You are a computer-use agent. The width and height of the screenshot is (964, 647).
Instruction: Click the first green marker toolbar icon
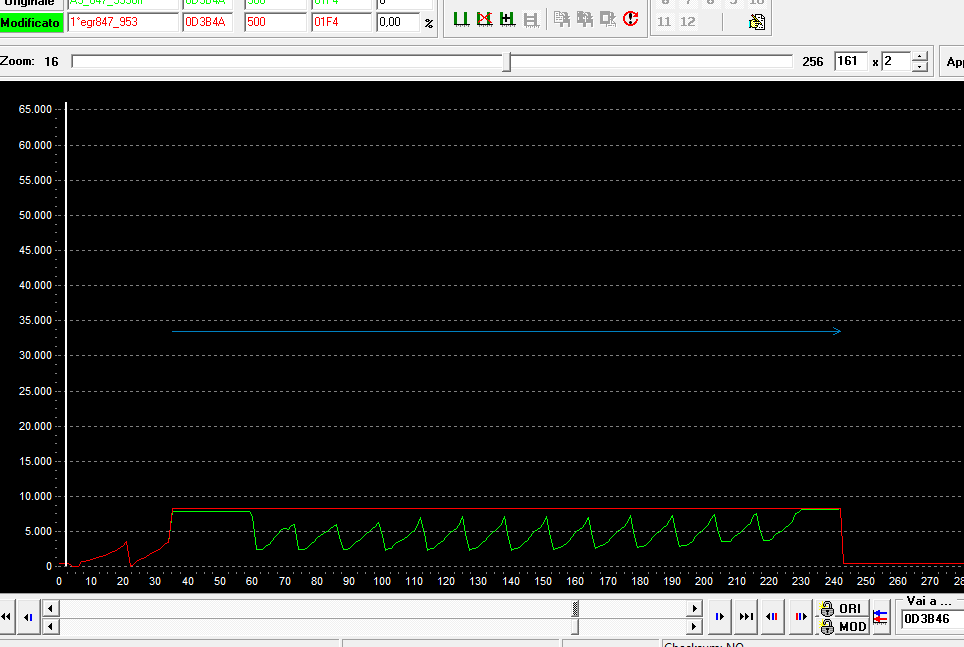click(461, 19)
